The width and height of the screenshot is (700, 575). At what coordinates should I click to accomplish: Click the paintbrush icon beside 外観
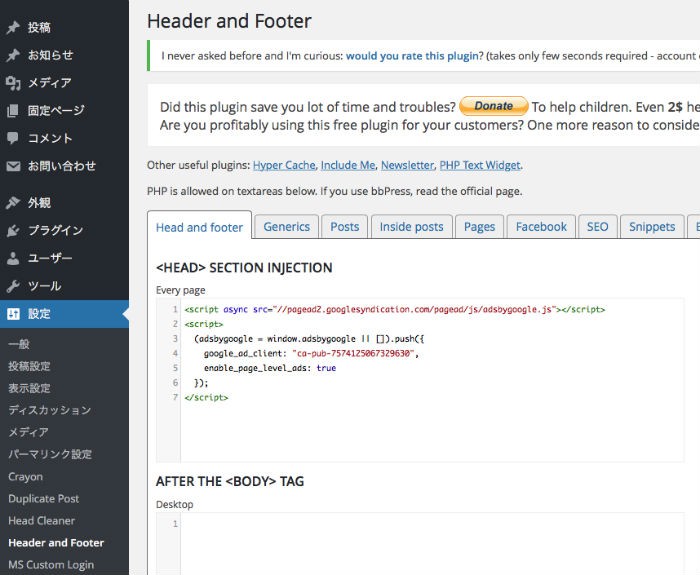click(x=13, y=203)
